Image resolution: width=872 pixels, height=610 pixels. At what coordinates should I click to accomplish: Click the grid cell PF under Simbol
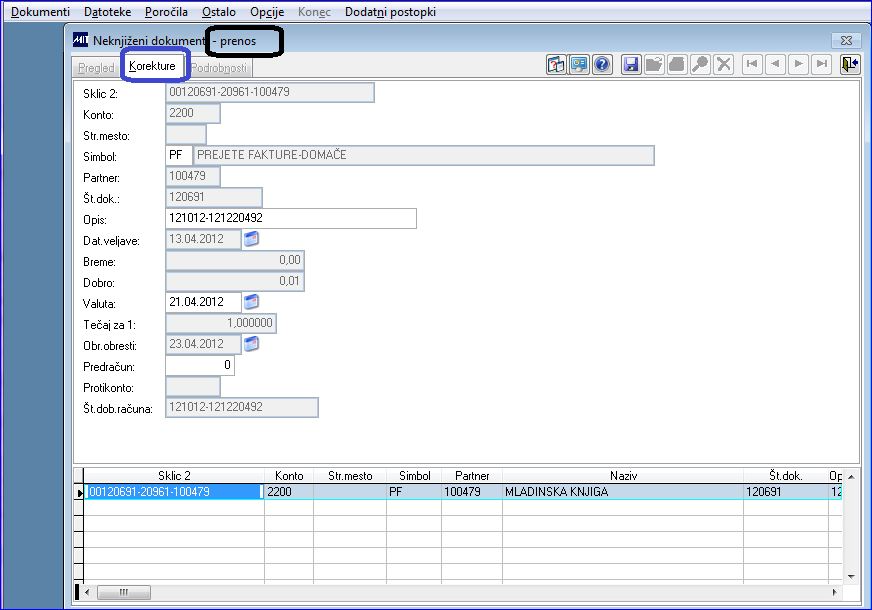coord(414,492)
